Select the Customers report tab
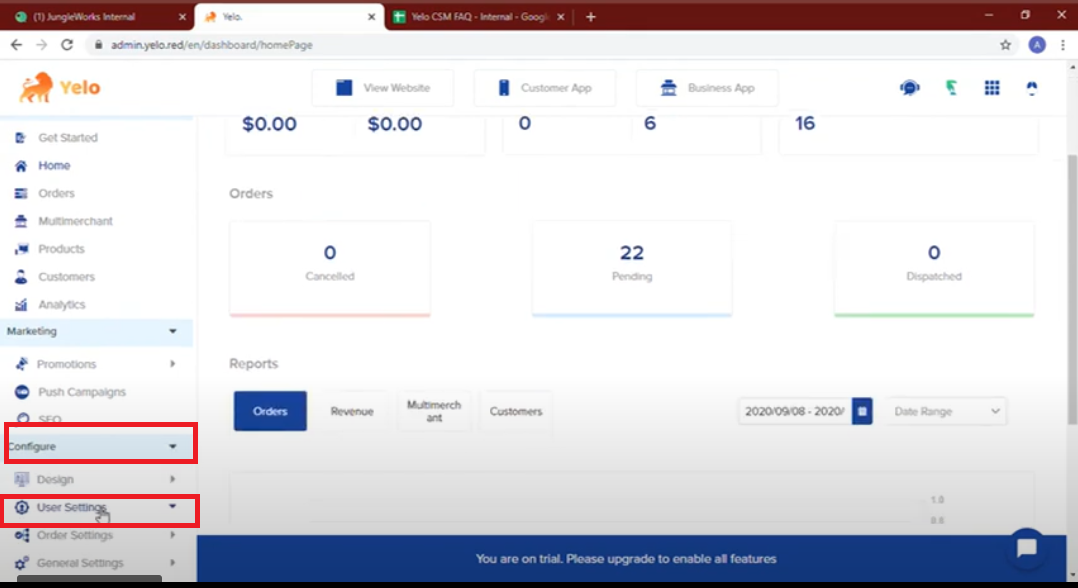Image resolution: width=1078 pixels, height=588 pixels. click(x=516, y=411)
